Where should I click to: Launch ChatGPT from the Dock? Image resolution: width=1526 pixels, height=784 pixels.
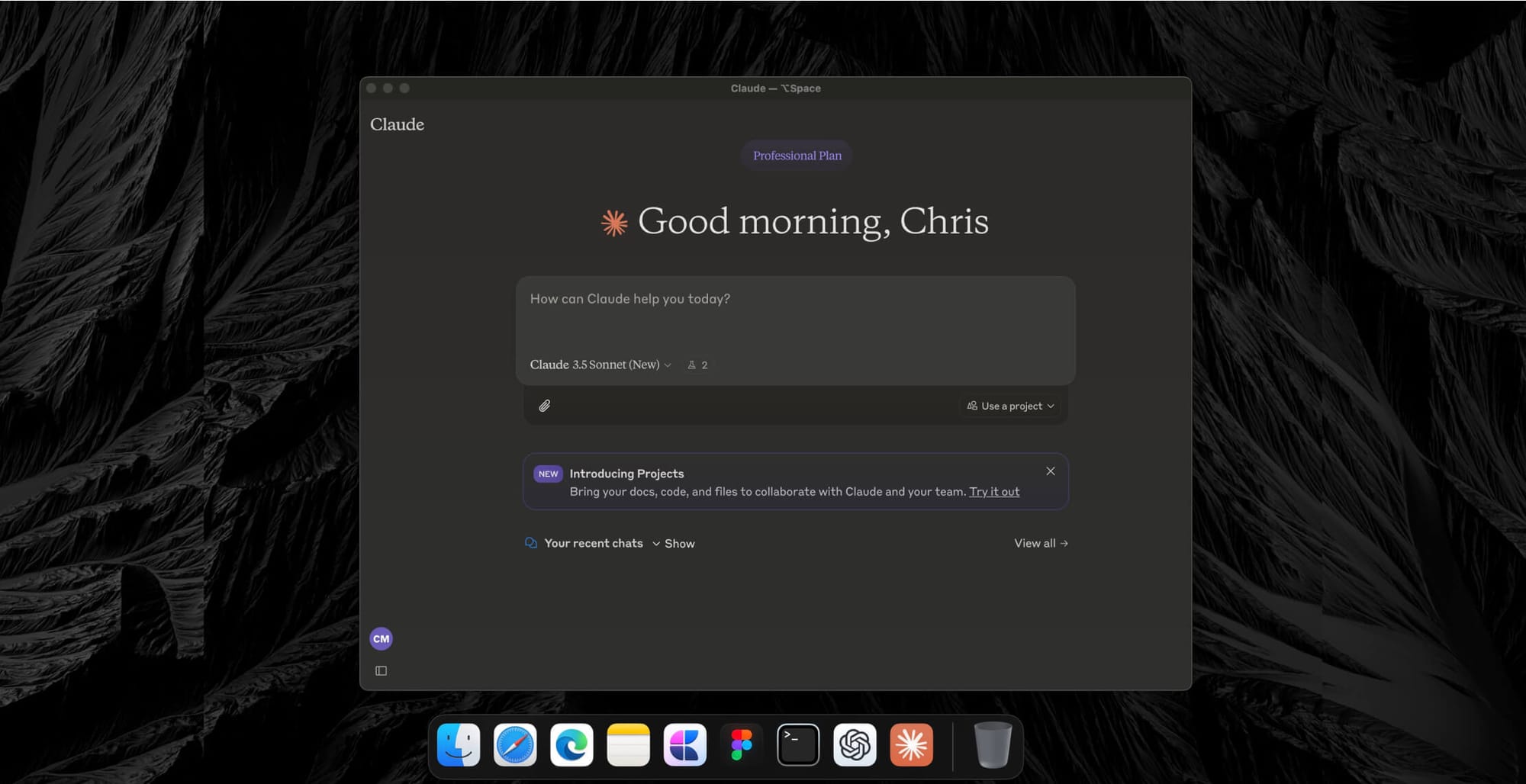click(855, 745)
